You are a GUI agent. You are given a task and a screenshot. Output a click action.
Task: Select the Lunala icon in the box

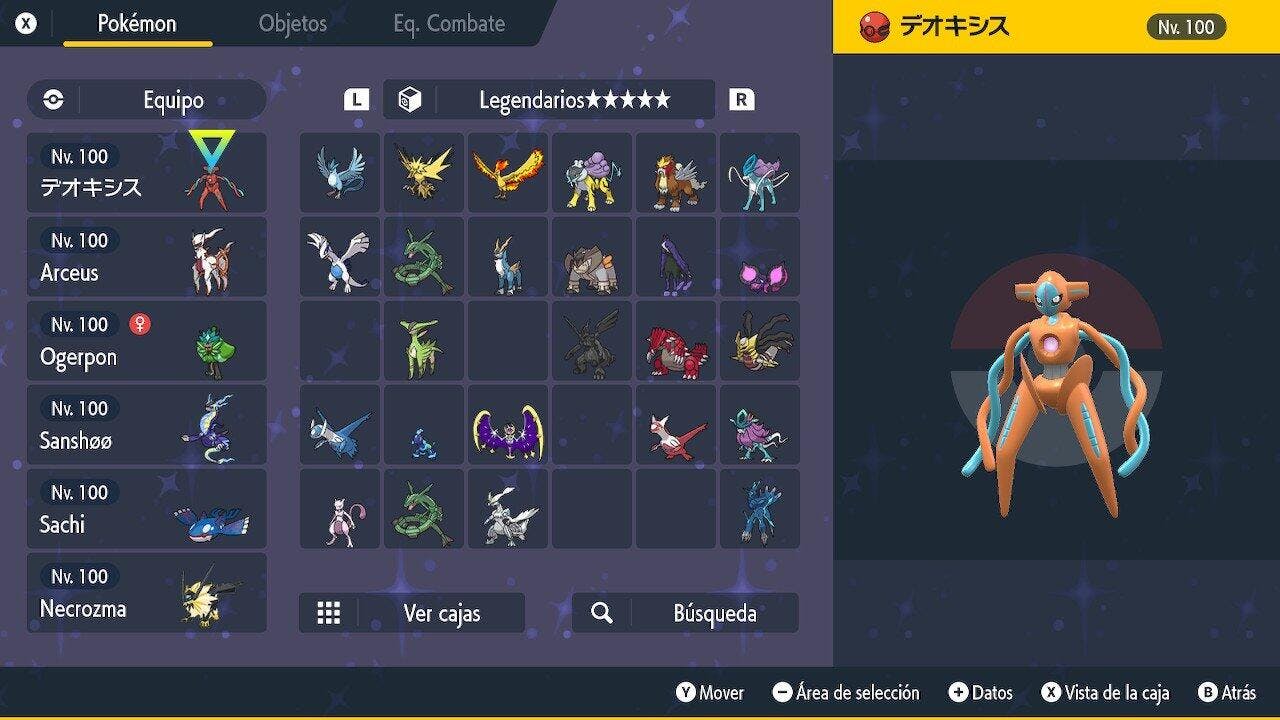(x=508, y=424)
